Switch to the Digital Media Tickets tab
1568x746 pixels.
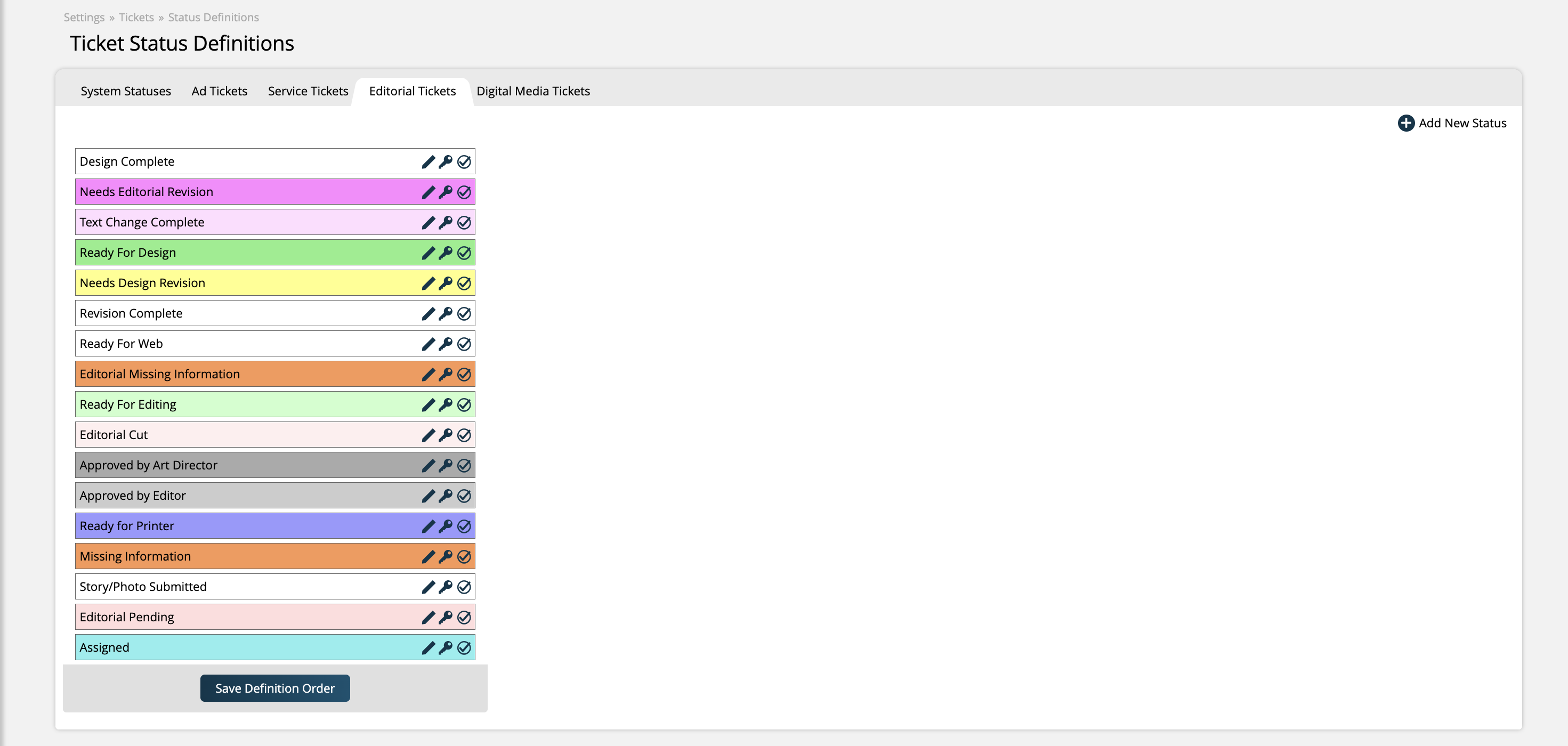point(533,91)
